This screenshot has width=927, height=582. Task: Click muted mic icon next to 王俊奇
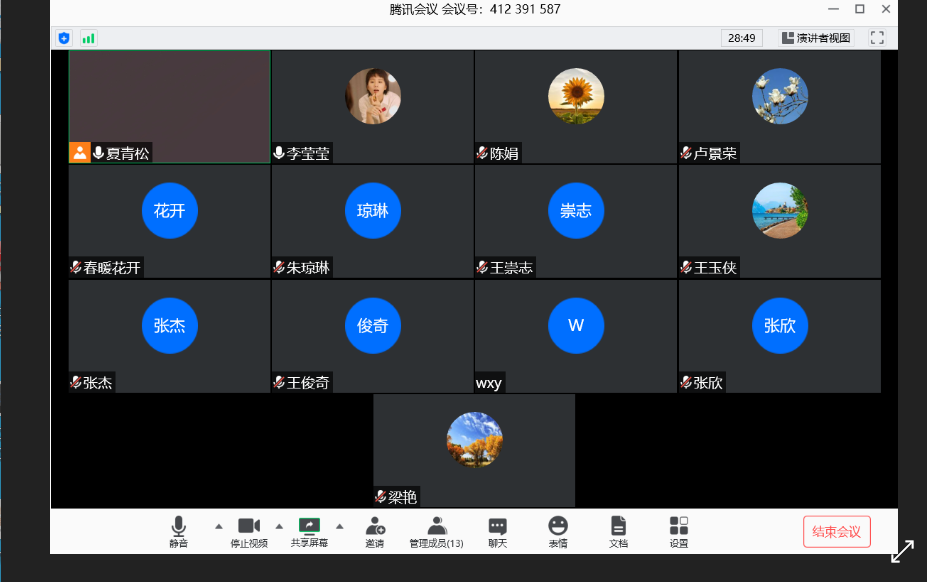pyautogui.click(x=279, y=382)
